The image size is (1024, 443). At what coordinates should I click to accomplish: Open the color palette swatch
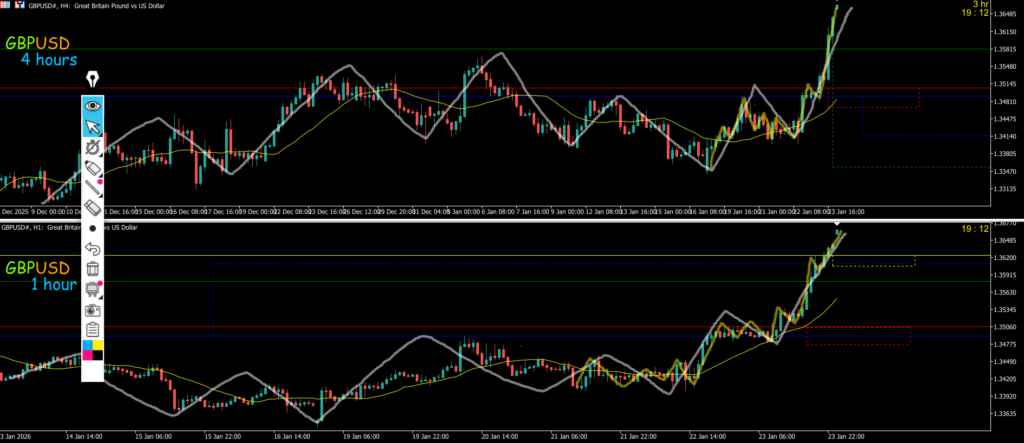(x=93, y=350)
